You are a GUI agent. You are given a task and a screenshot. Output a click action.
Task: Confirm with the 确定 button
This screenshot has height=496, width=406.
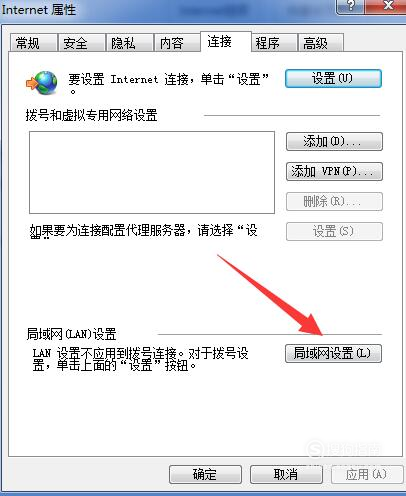pyautogui.click(x=205, y=474)
